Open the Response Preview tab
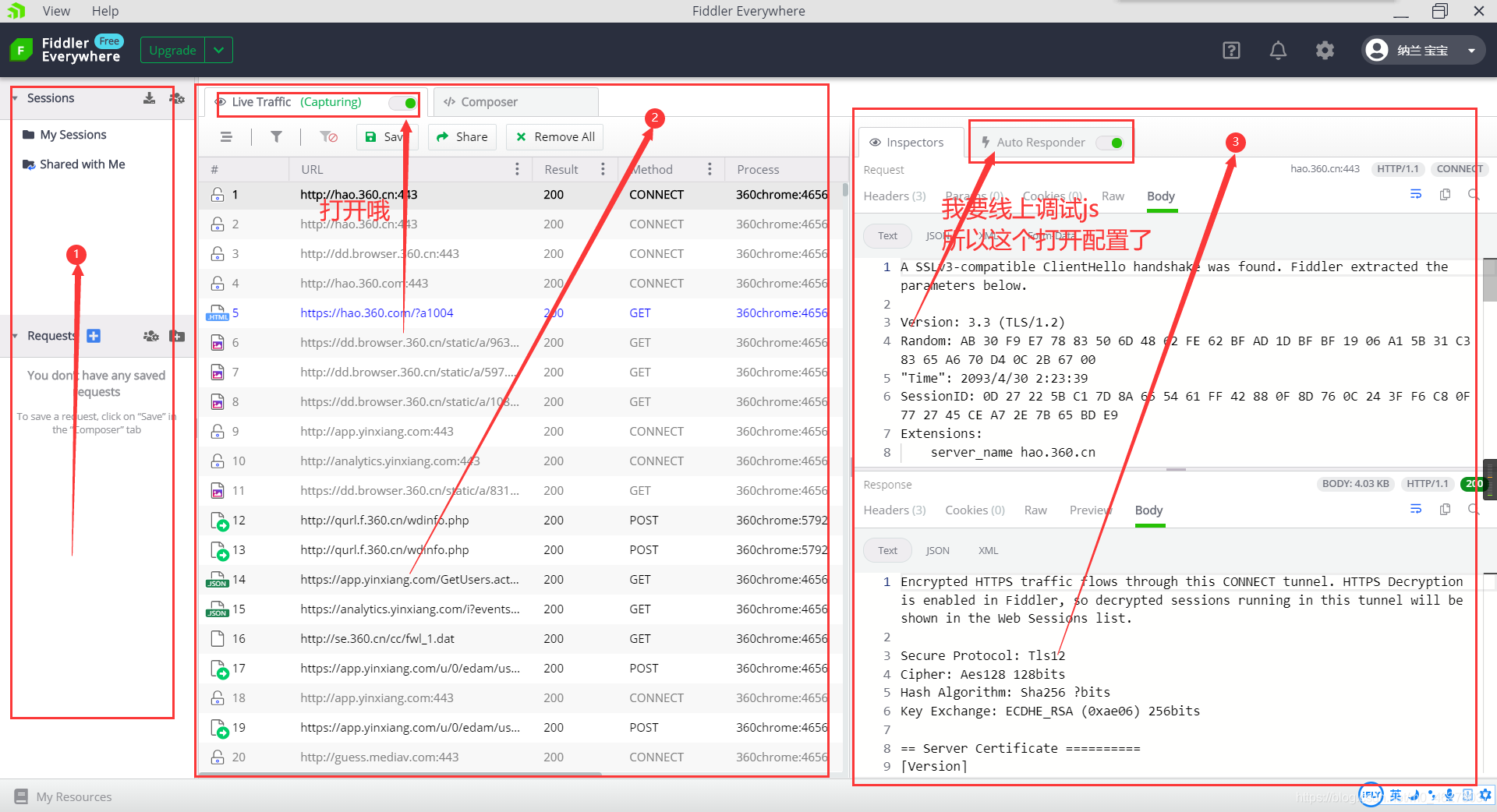1497x812 pixels. (x=1090, y=510)
